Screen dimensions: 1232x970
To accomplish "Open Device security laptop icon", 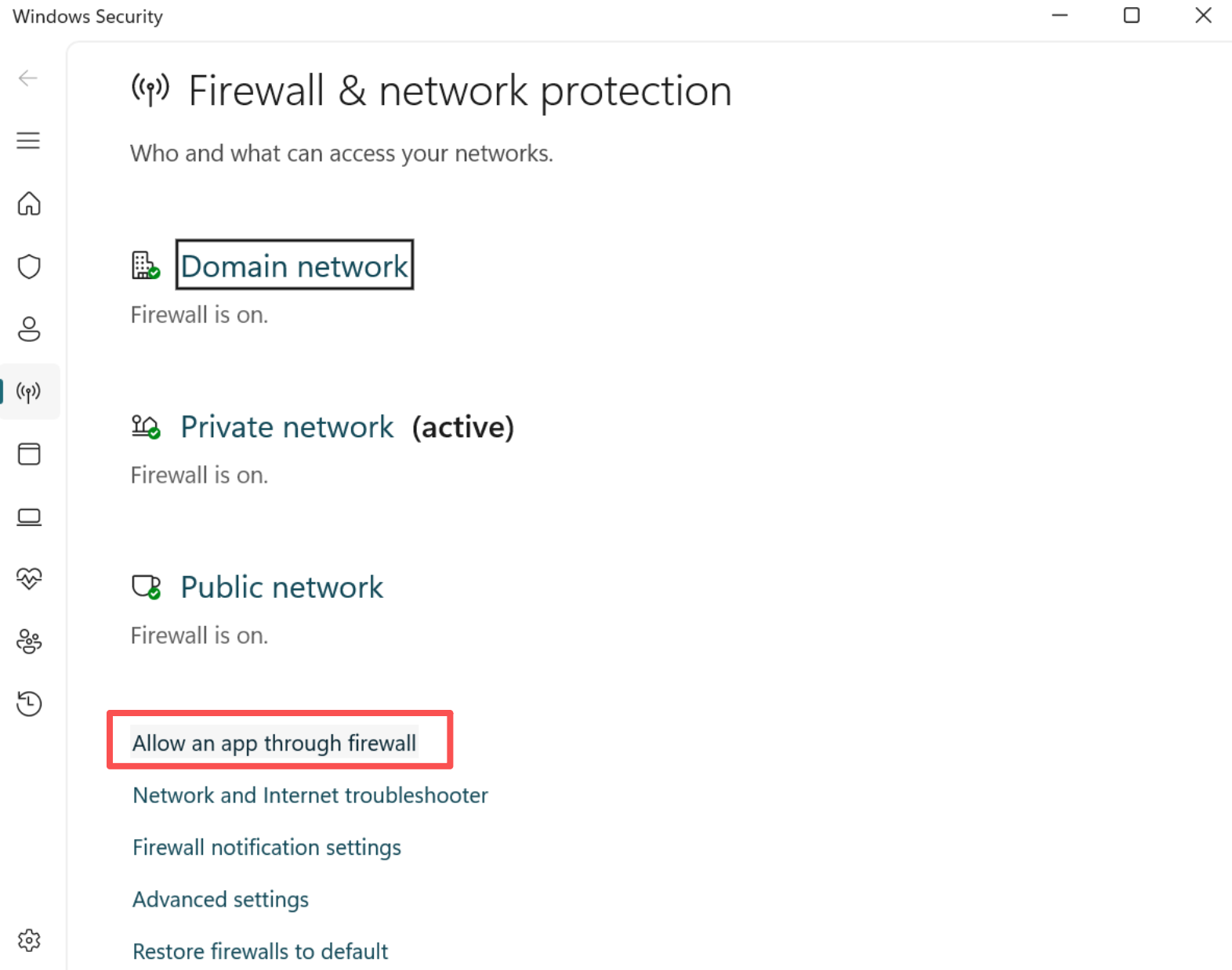I will [x=29, y=517].
